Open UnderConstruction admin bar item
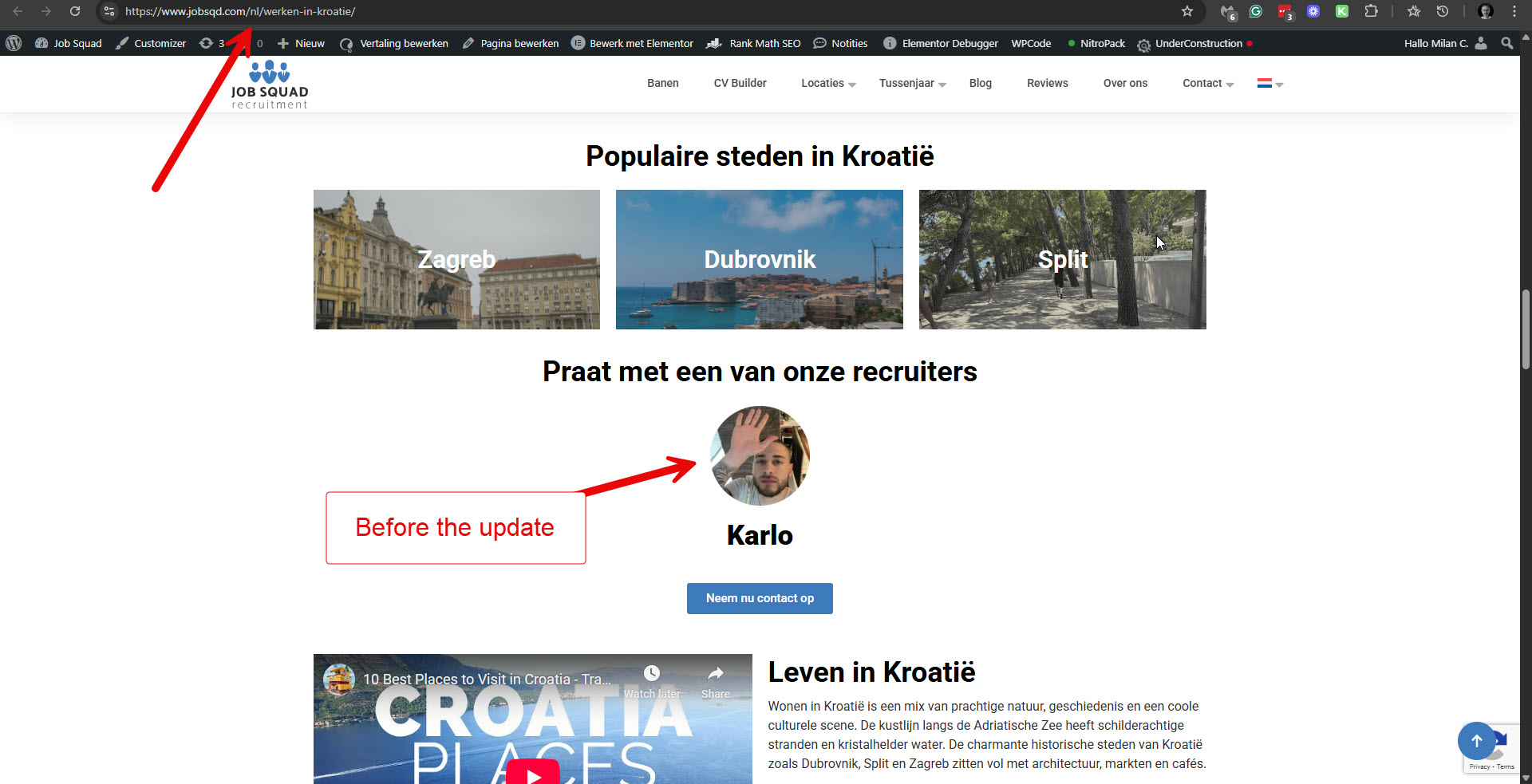The width and height of the screenshot is (1532, 784). [1194, 43]
